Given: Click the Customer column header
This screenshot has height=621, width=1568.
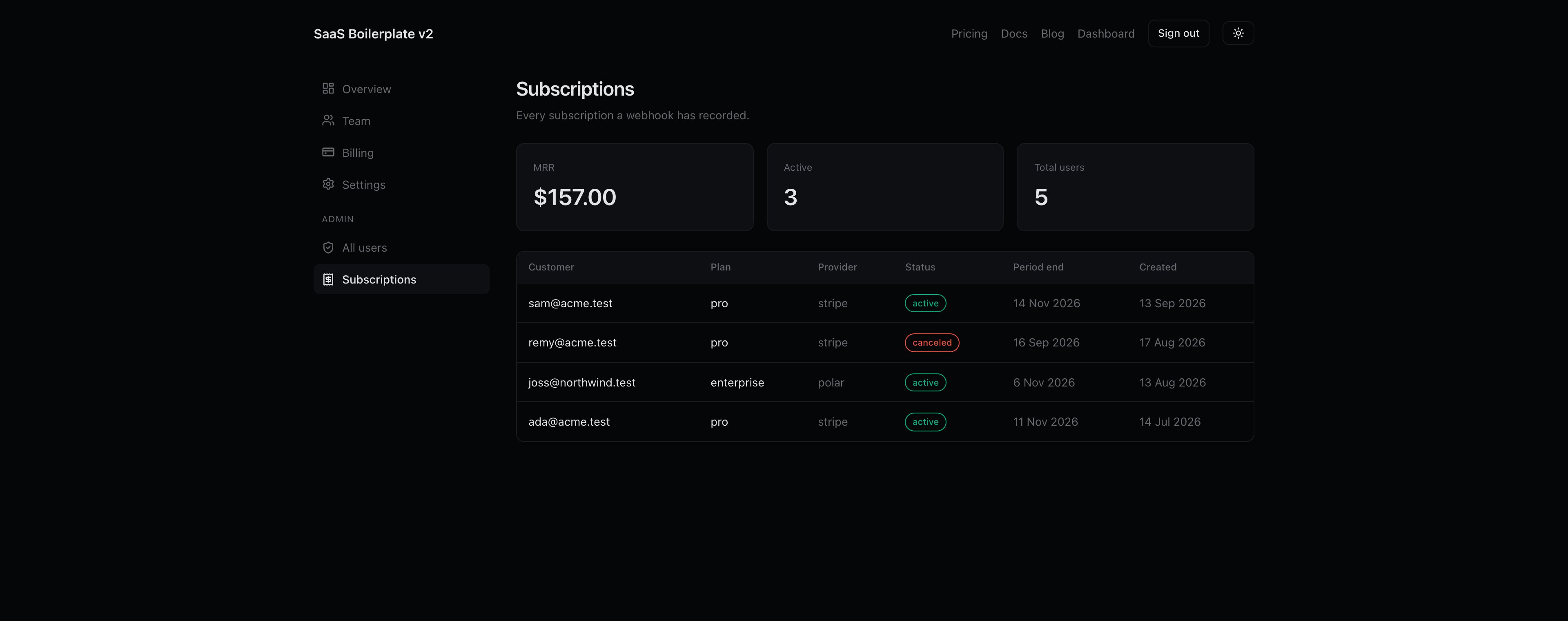Looking at the screenshot, I should (x=551, y=267).
